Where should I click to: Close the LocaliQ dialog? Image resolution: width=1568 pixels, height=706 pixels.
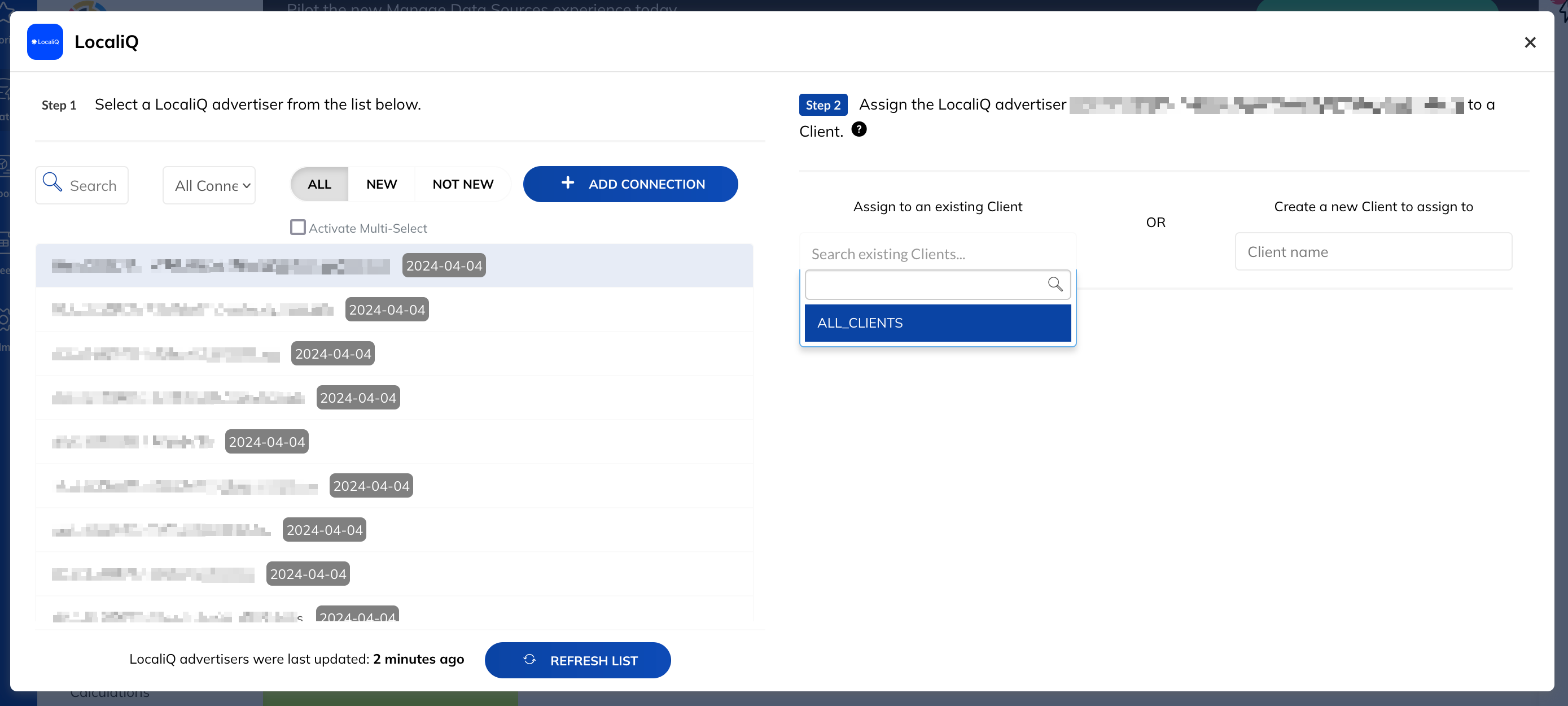pyautogui.click(x=1530, y=42)
